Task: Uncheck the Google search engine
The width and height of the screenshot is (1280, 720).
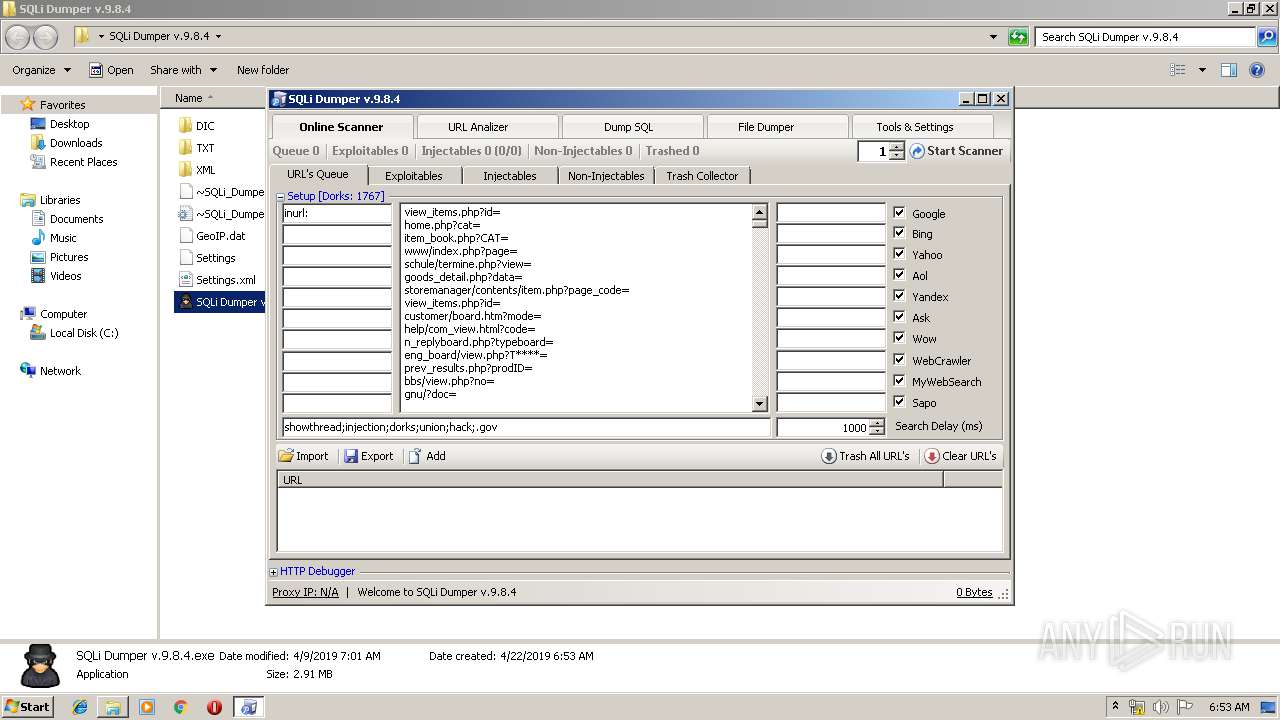Action: click(899, 213)
